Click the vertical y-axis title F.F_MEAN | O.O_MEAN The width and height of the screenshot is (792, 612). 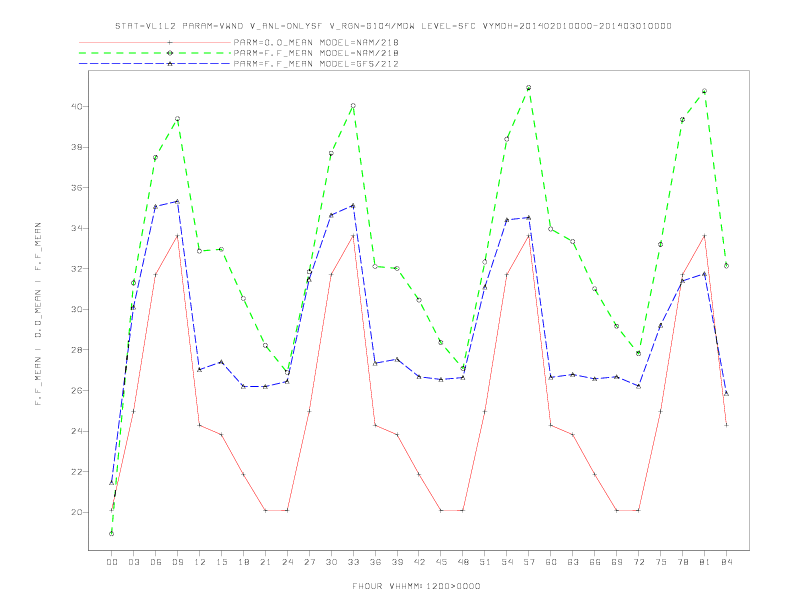38,314
